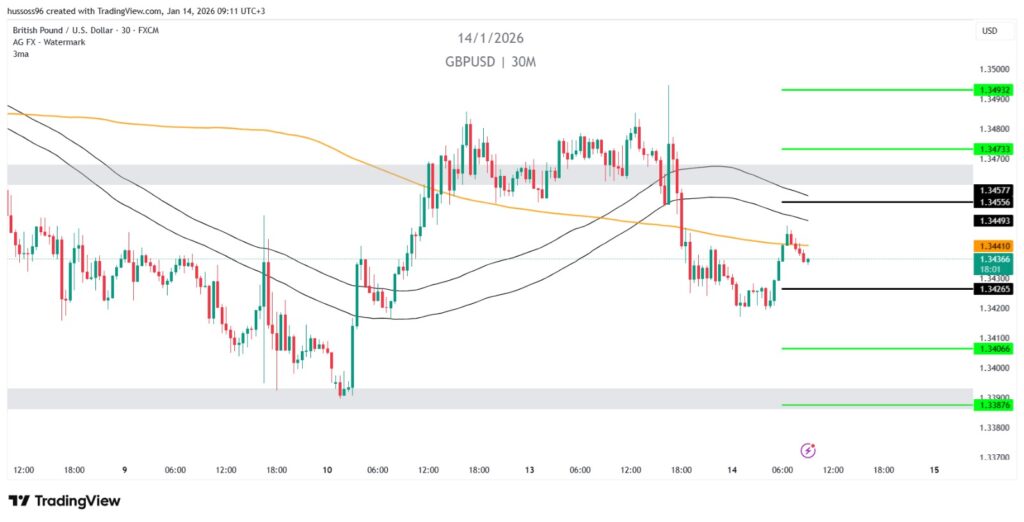The height and width of the screenshot is (522, 1024).
Task: Click the pink lightning economic event icon
Action: tap(808, 450)
